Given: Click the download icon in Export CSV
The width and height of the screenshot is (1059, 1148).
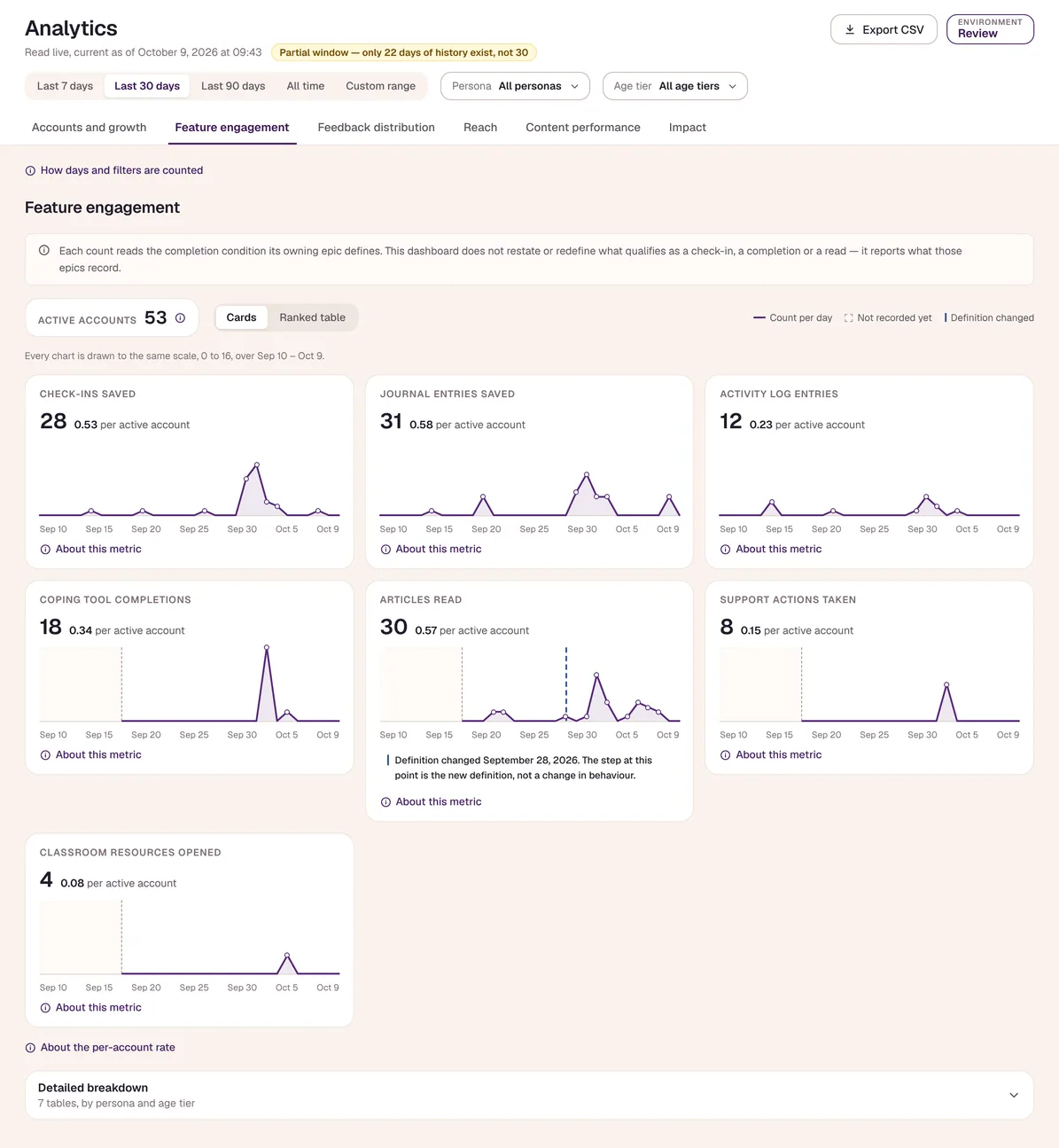Looking at the screenshot, I should point(850,29).
